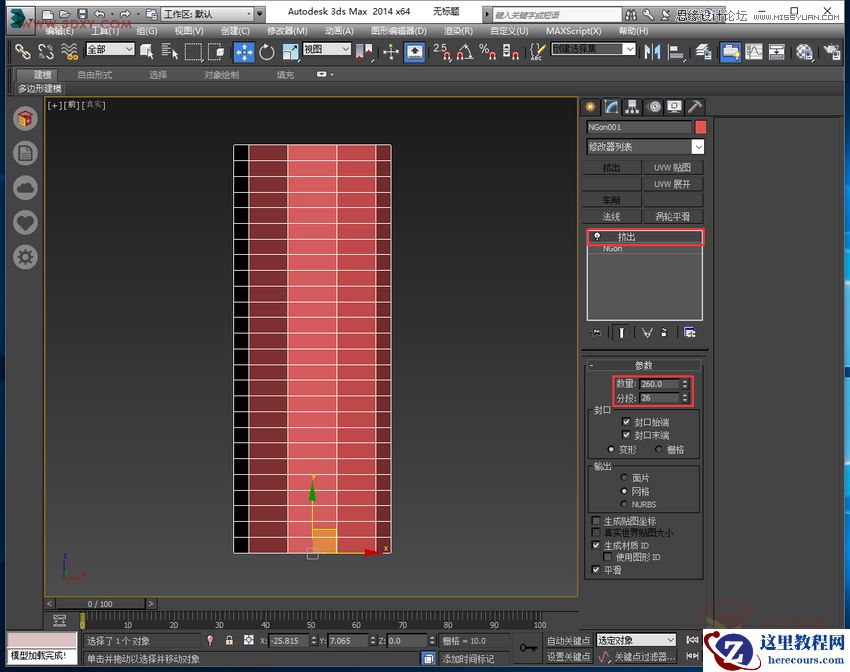Collapse the 参数 rollout
This screenshot has width=850, height=672.
643,365
